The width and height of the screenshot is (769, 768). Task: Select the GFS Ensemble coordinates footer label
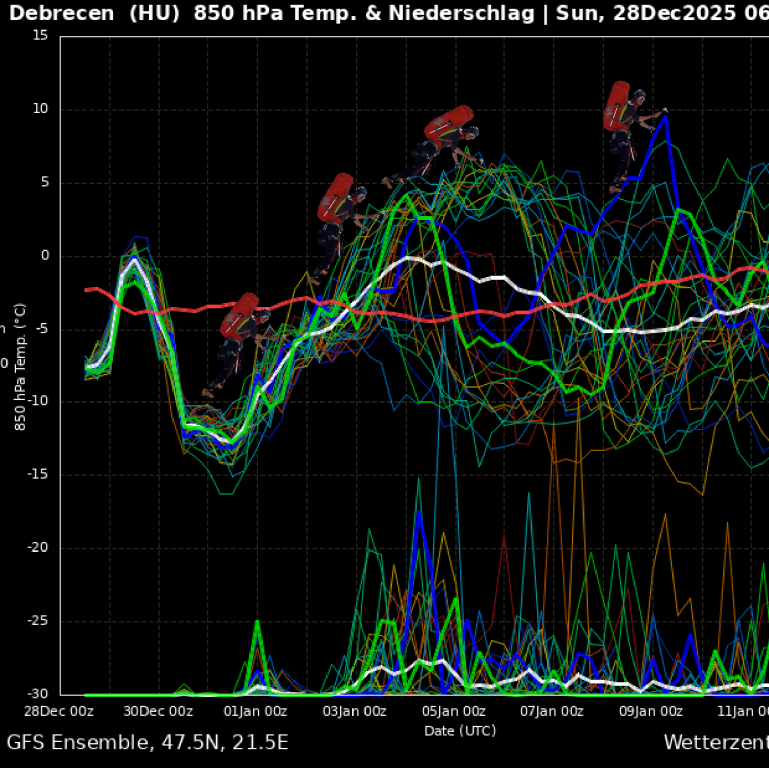tap(148, 742)
